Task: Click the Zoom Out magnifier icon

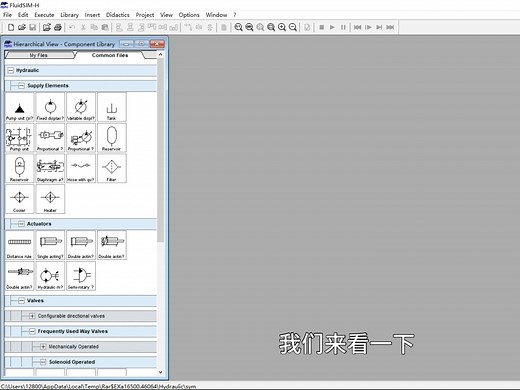Action: (x=293, y=27)
